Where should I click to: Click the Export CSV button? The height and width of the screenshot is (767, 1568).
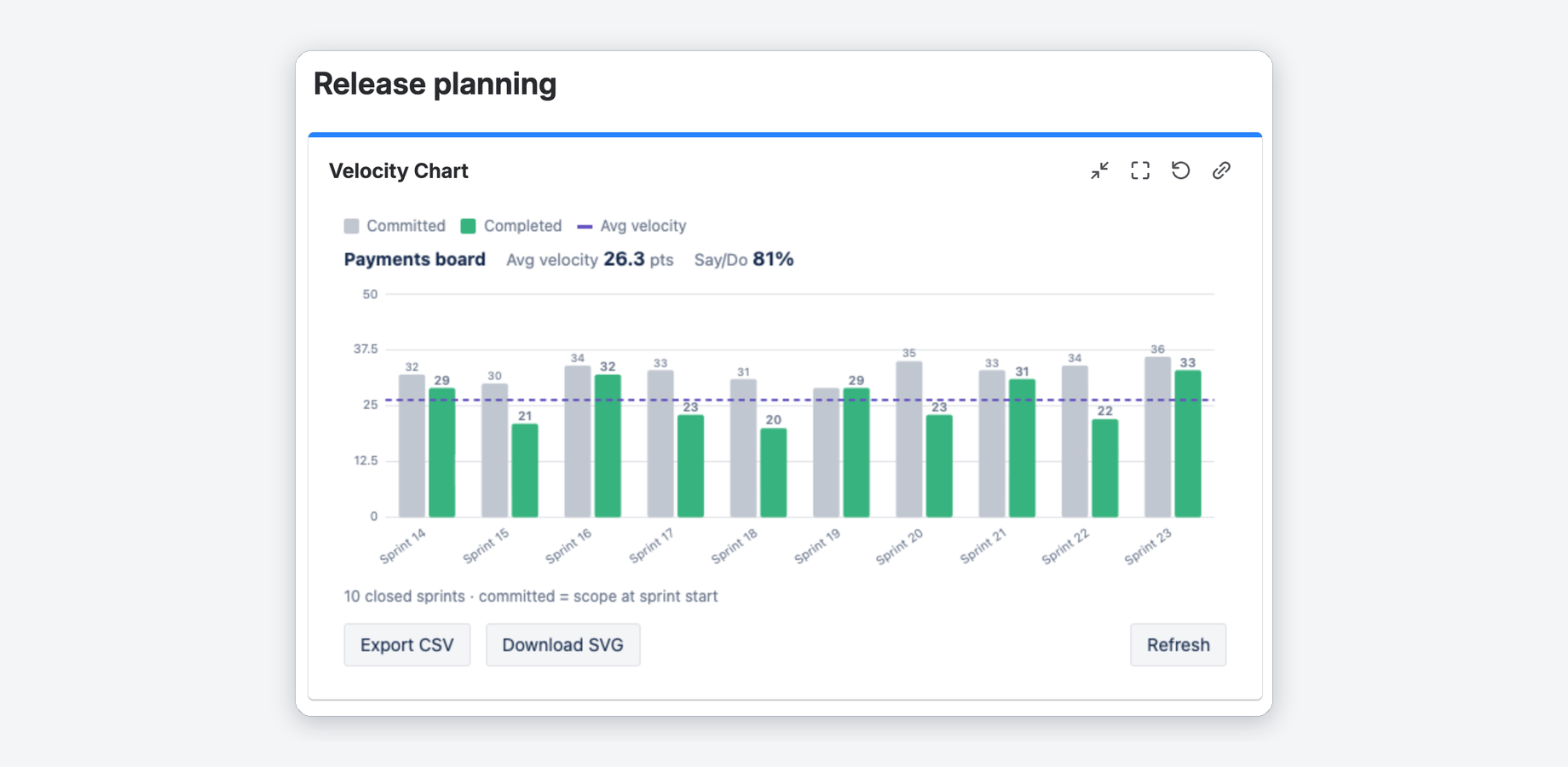(x=407, y=645)
